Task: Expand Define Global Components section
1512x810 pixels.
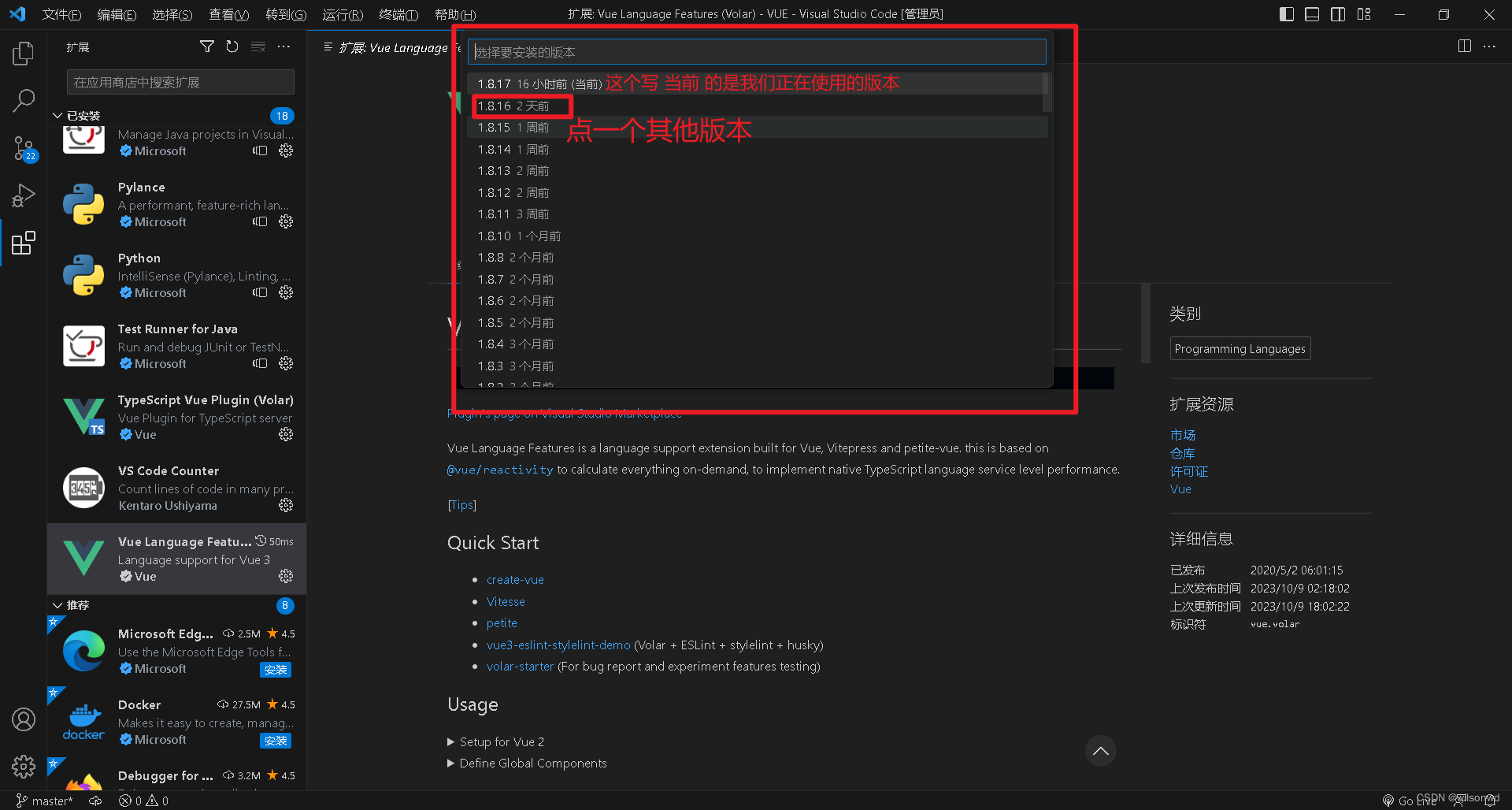Action: click(527, 763)
